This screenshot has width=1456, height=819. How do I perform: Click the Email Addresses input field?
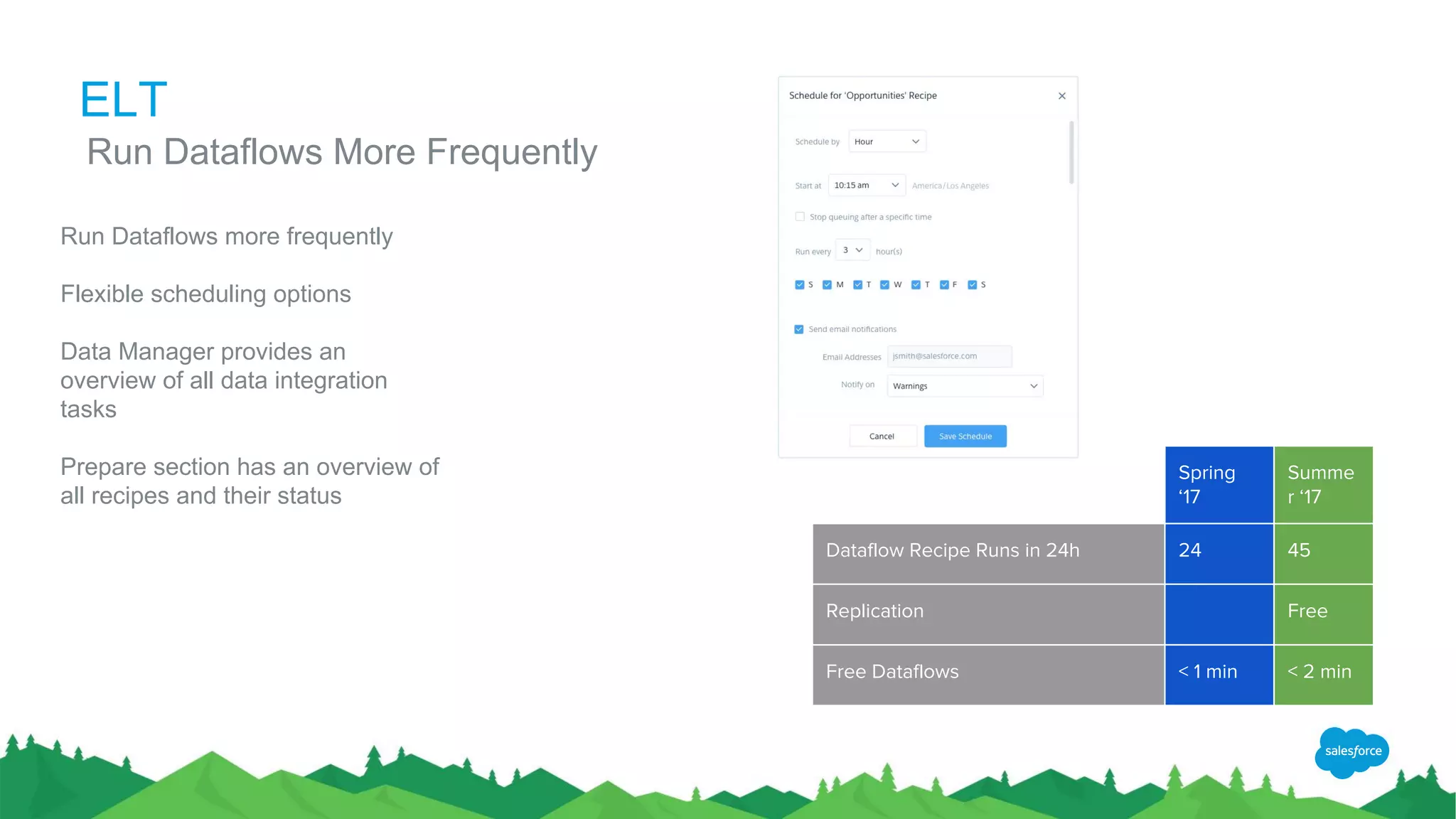point(949,356)
